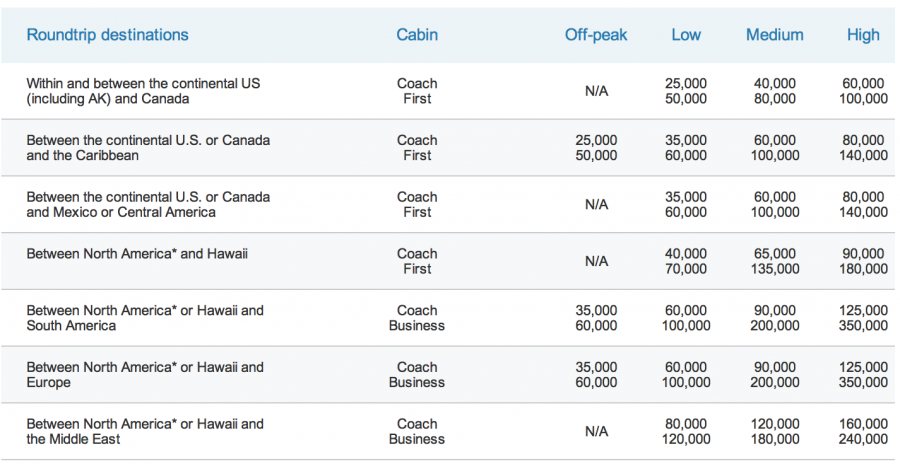
Task: Click the 160,000 high value for Middle East
Action: [x=864, y=425]
